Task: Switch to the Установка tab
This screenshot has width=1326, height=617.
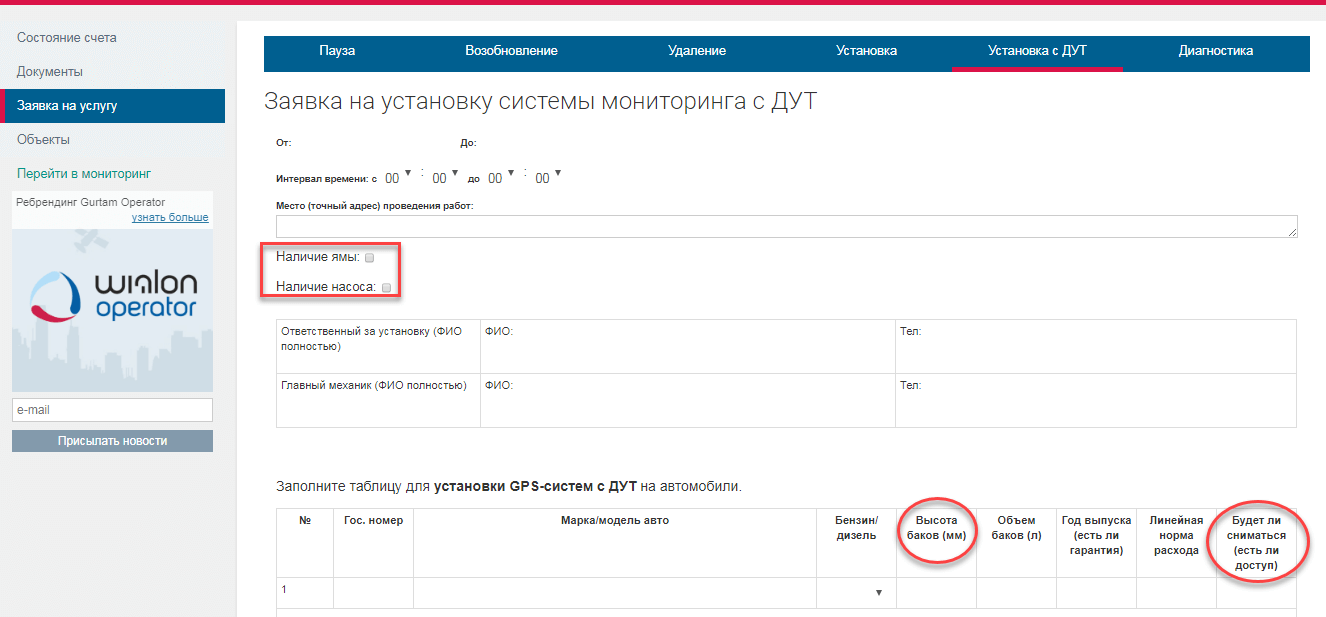Action: 866,51
